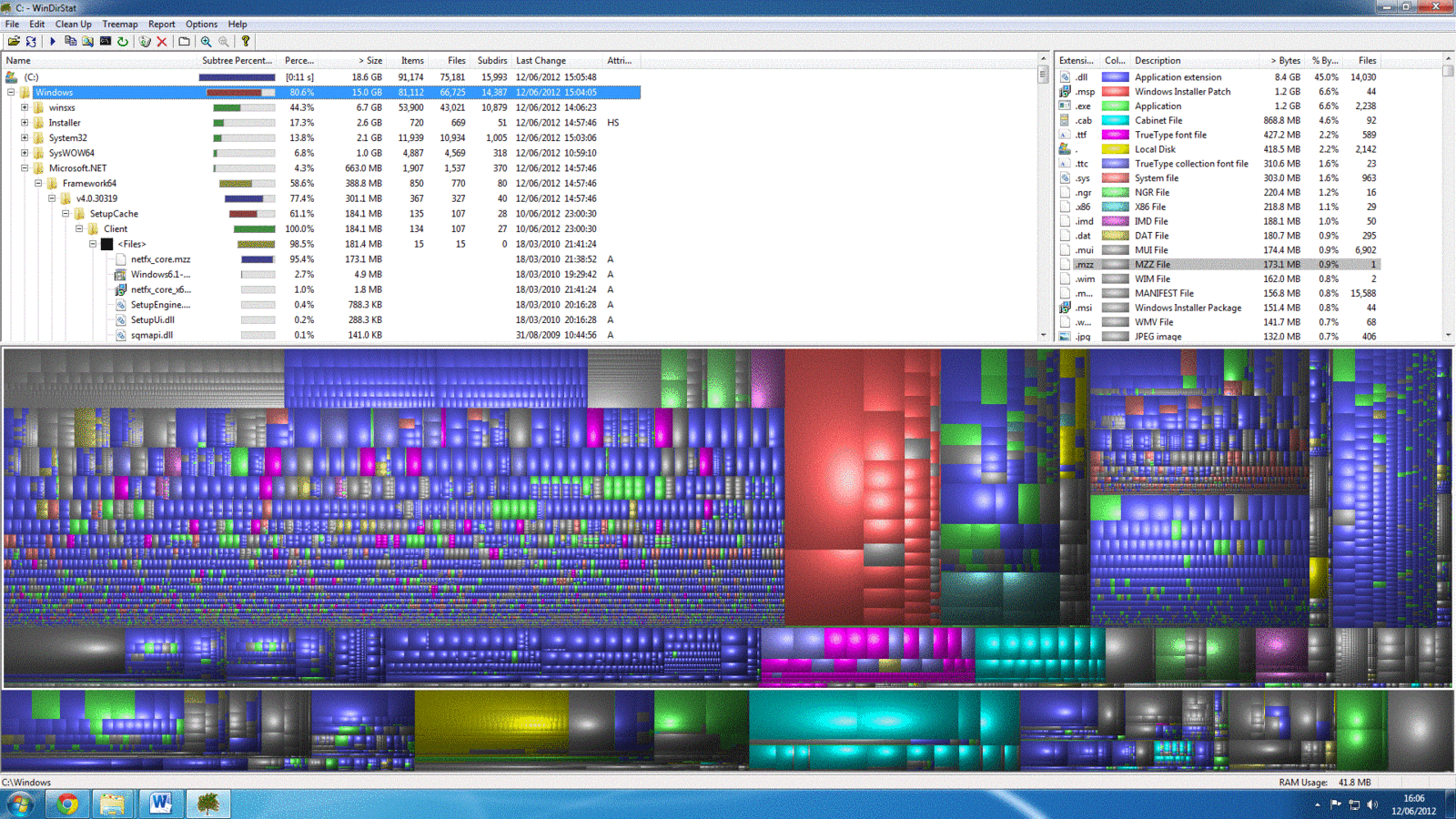The width and height of the screenshot is (1456, 819).
Task: Open Word from the taskbar
Action: [160, 804]
